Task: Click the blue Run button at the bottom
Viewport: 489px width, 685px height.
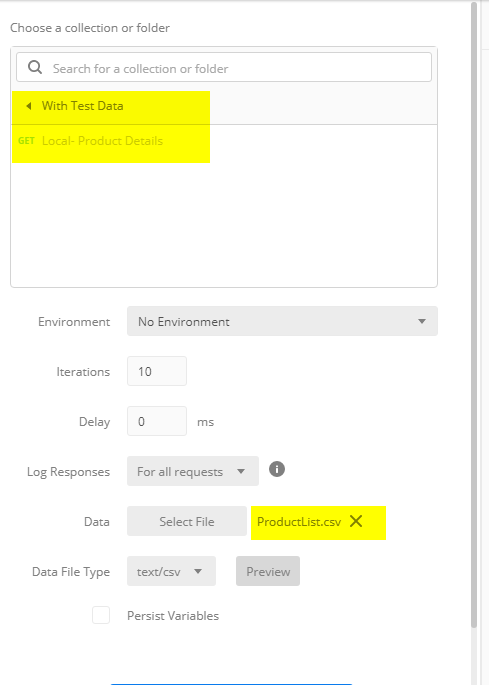Action: click(x=231, y=684)
